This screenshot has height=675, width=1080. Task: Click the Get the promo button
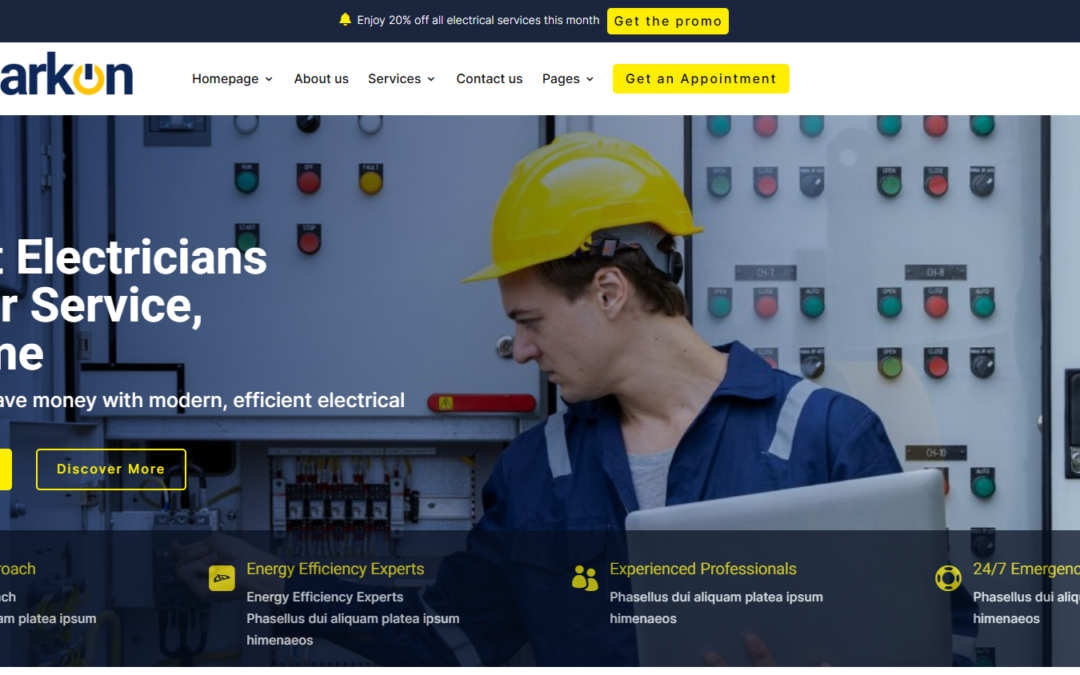coord(667,21)
